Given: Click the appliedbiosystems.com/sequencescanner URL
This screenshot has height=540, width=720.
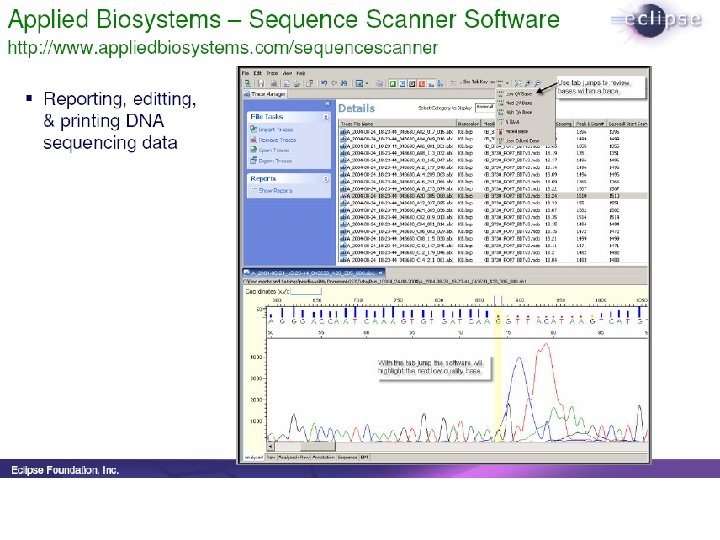Looking at the screenshot, I should coord(223,47).
